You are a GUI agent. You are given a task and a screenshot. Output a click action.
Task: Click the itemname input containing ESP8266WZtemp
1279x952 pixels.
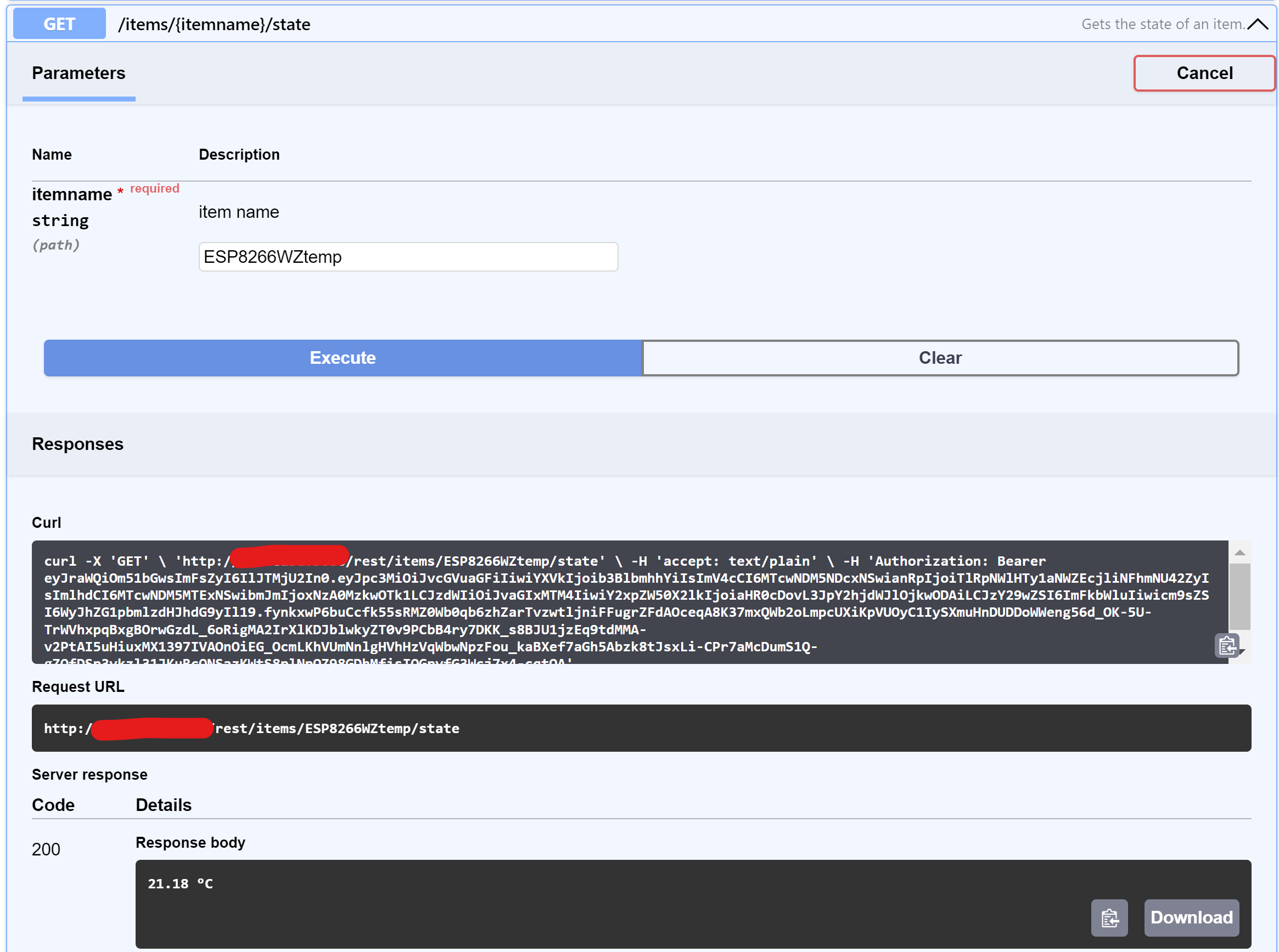pos(407,256)
